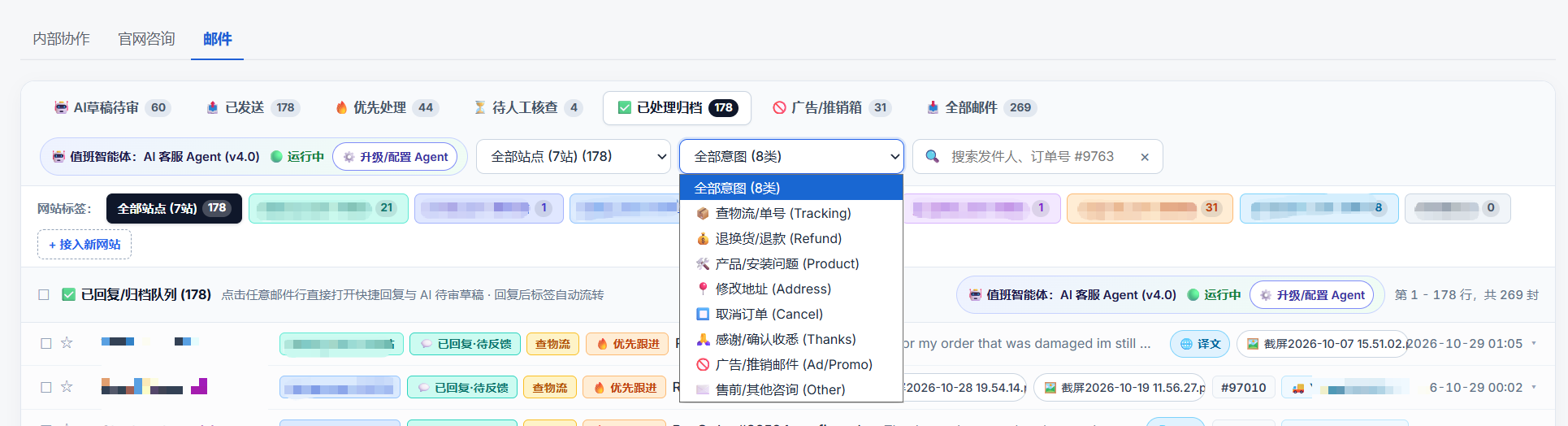Click the 全部邮件 inbox icon
Viewport: 1568px width, 426px height.
[933, 107]
